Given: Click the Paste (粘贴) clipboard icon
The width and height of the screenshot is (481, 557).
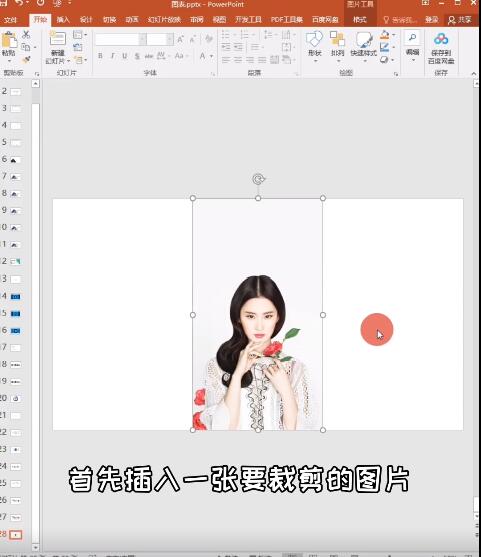Looking at the screenshot, I should coord(9,40).
